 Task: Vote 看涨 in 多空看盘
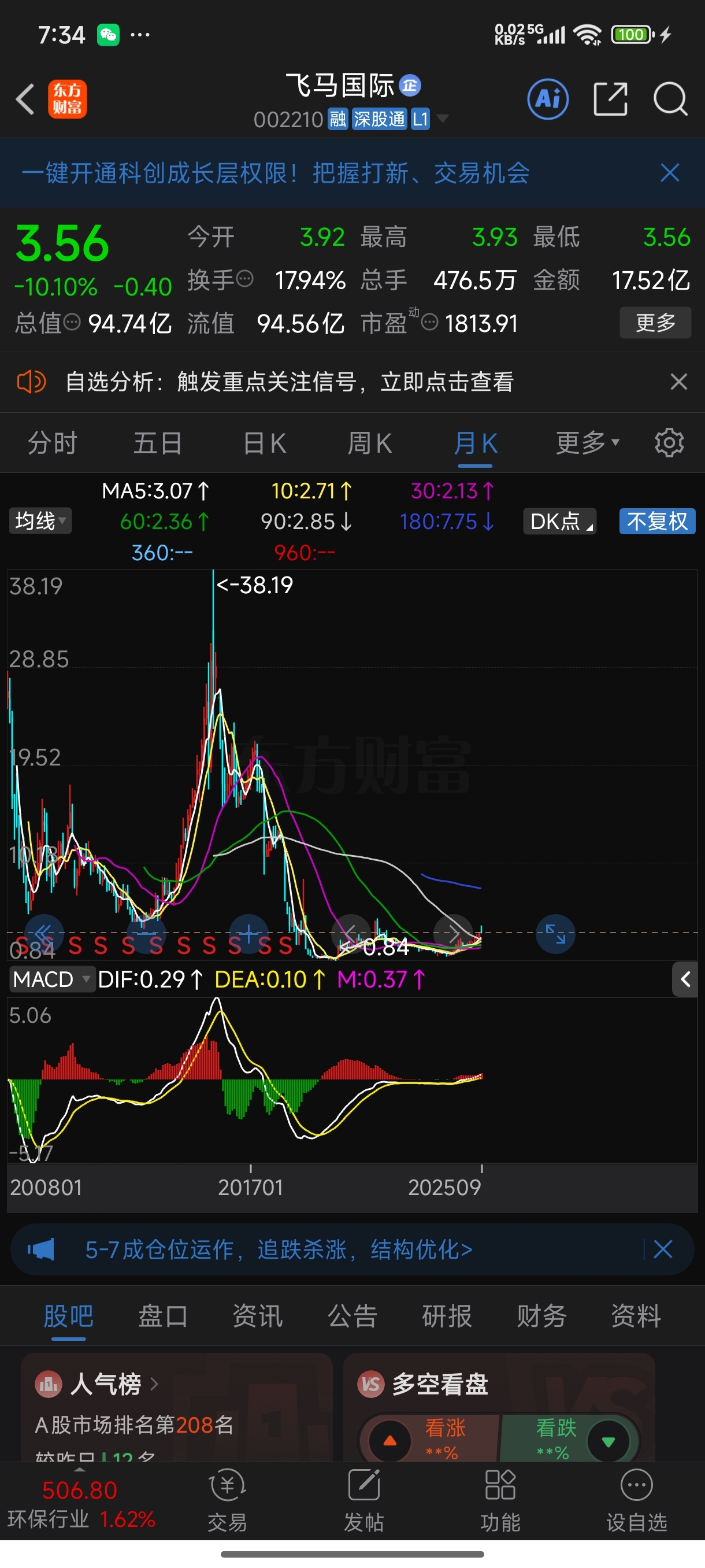(429, 1440)
